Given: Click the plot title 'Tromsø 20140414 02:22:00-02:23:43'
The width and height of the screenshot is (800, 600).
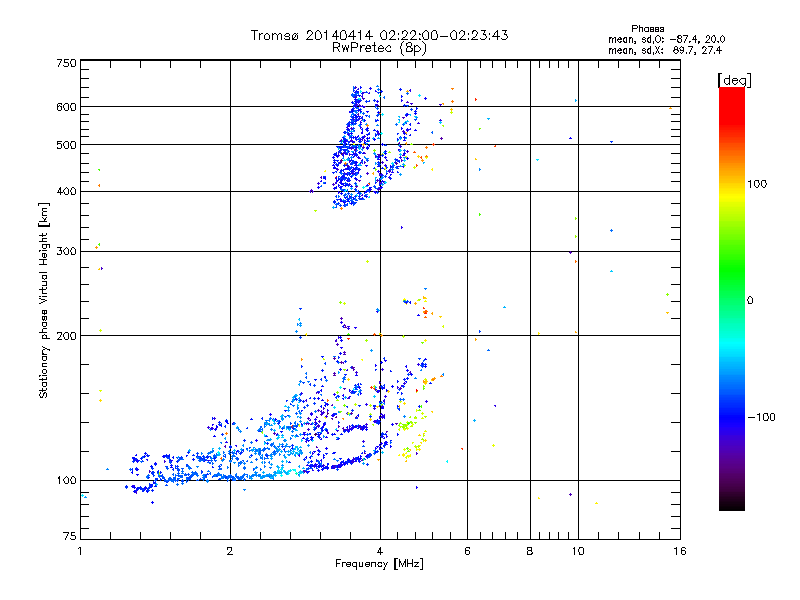Looking at the screenshot, I should point(380,35).
